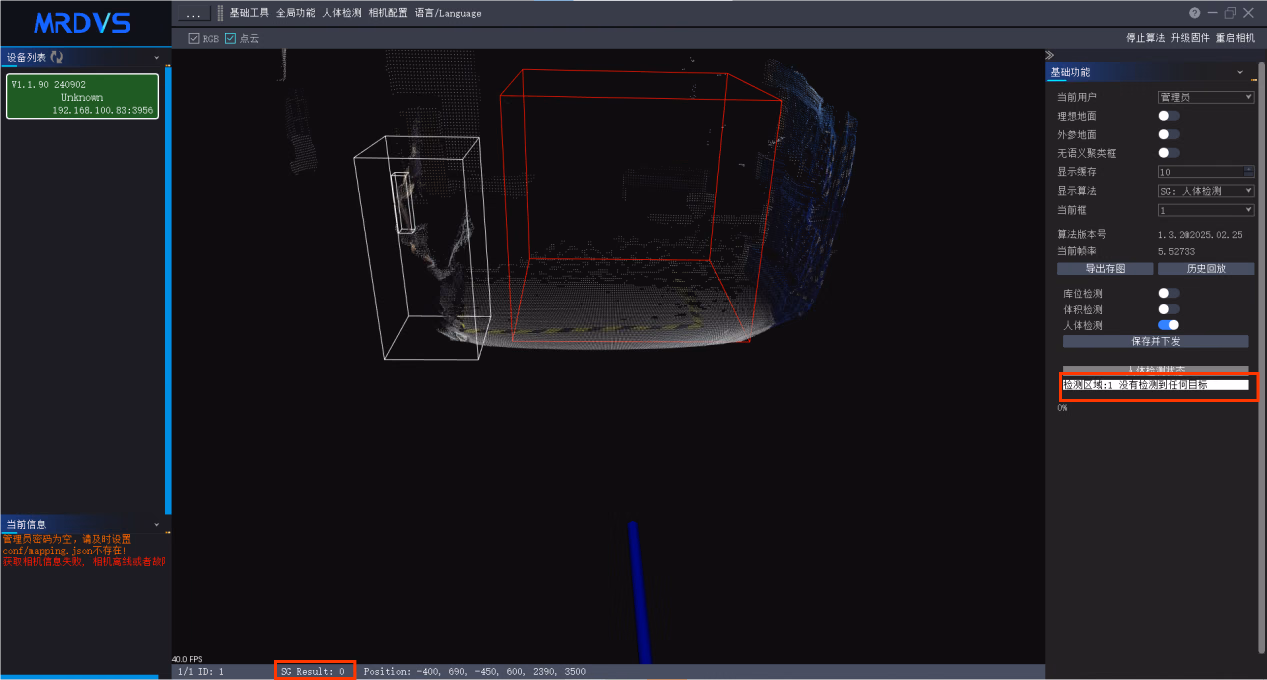Viewport: 1267px width, 680px height.
Task: Click 重启相机 to restart camera
Action: point(1235,38)
